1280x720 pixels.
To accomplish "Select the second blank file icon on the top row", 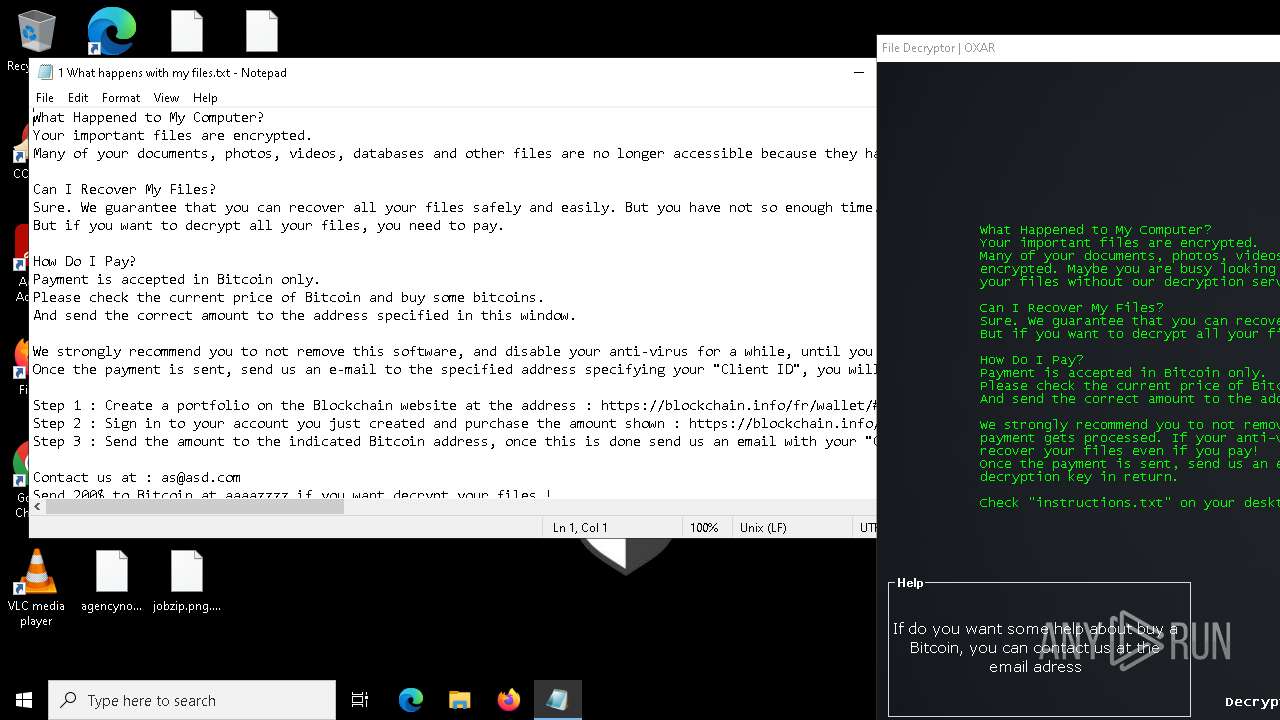I will (x=262, y=31).
